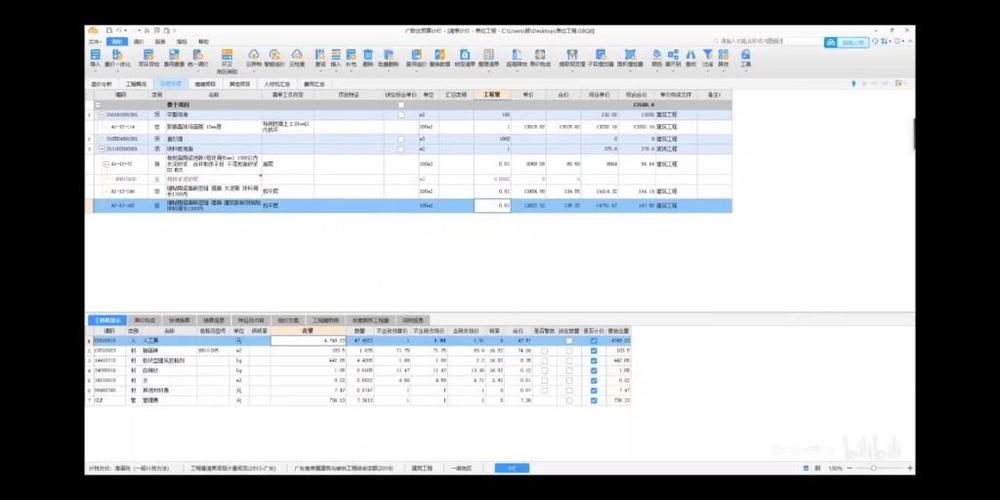1000x500 pixels.
Task: Open the 调价 ribbon tab
Action: tap(138, 41)
